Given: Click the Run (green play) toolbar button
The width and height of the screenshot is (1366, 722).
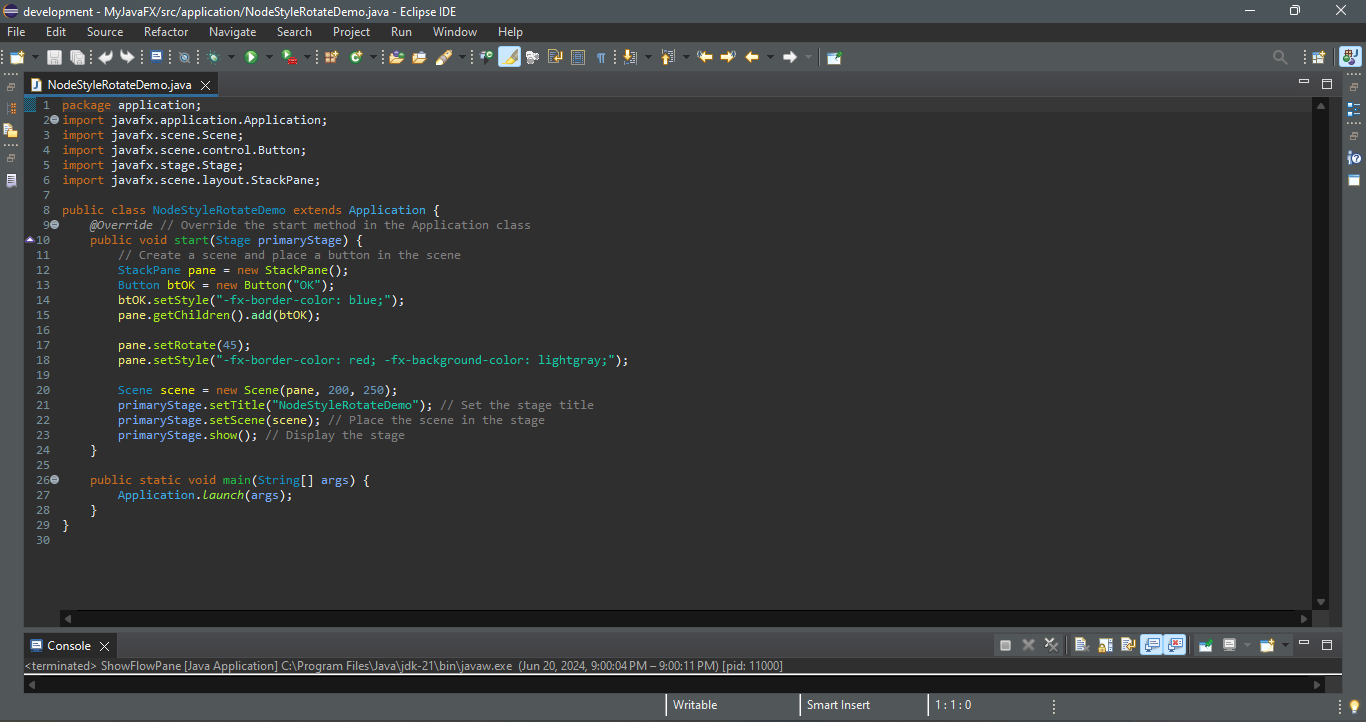Looking at the screenshot, I should (251, 57).
